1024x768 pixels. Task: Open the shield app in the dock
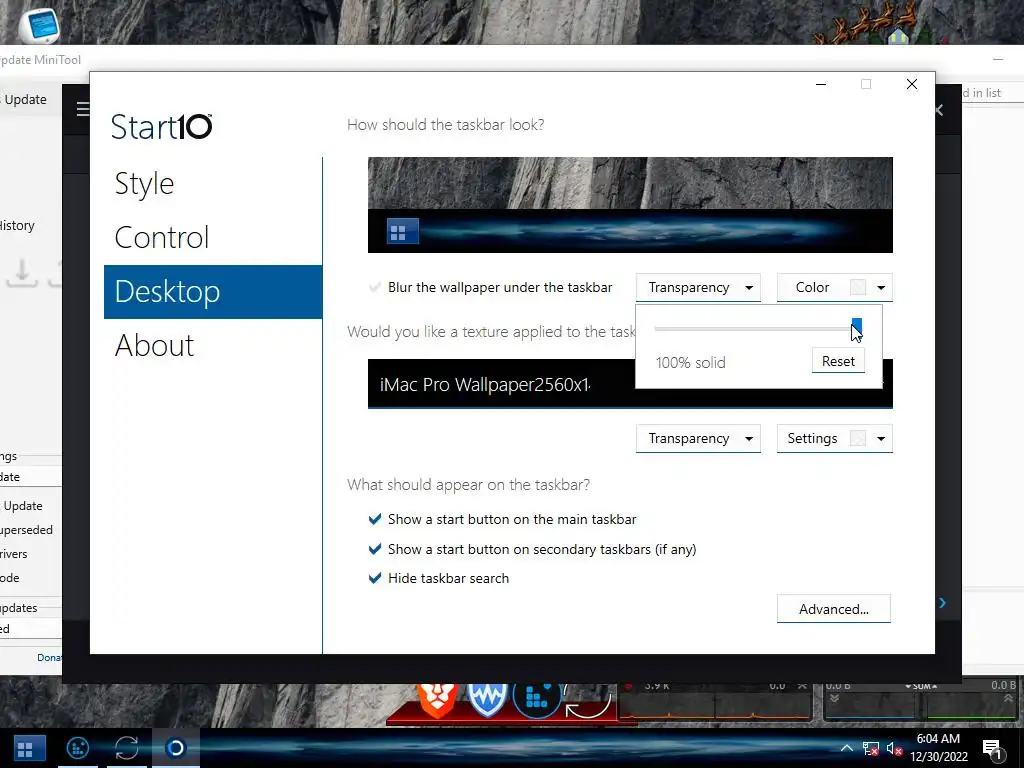point(487,700)
